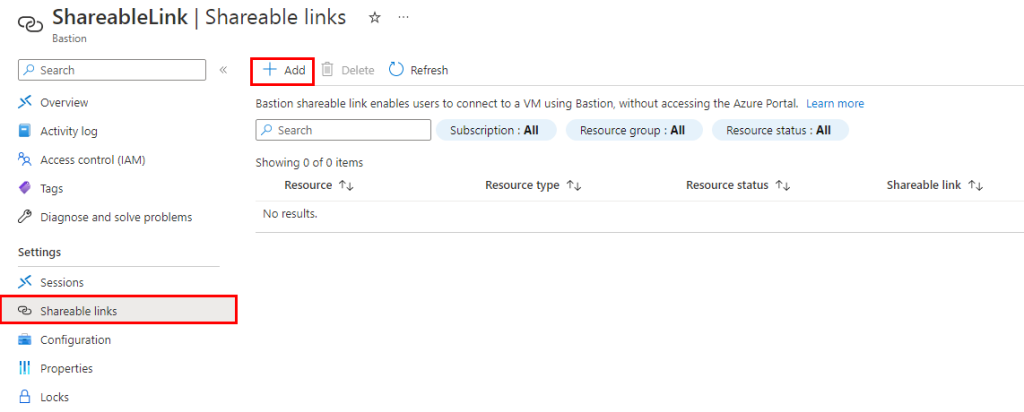Click the Access control people icon

click(x=25, y=160)
